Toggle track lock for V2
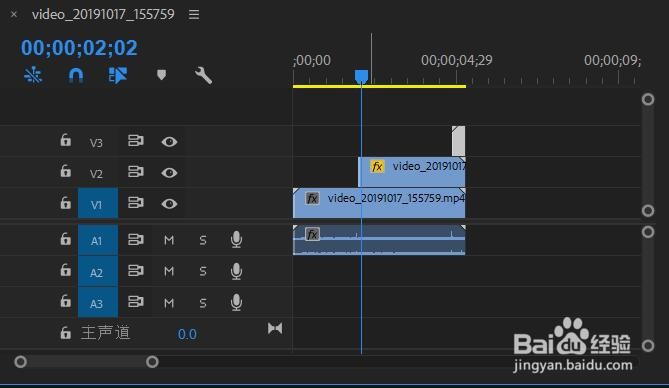The height and width of the screenshot is (388, 669). click(65, 171)
